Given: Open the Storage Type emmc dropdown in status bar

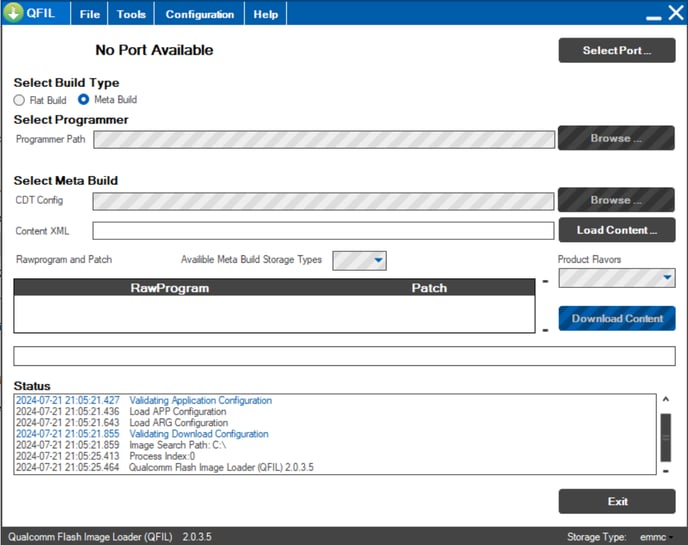Looking at the screenshot, I should tap(656, 537).
